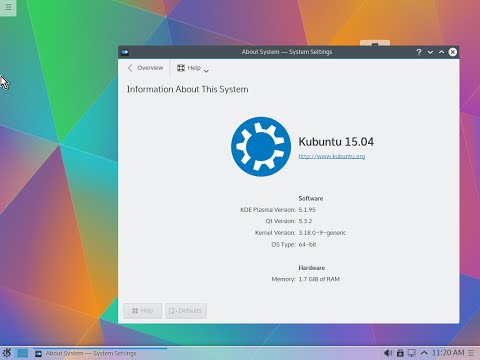Click the display/network monitor tray icon

tap(412, 353)
